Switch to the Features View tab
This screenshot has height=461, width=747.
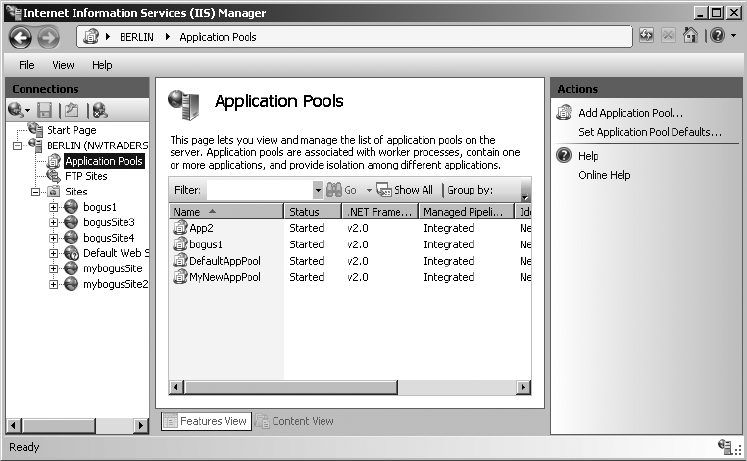(206, 421)
